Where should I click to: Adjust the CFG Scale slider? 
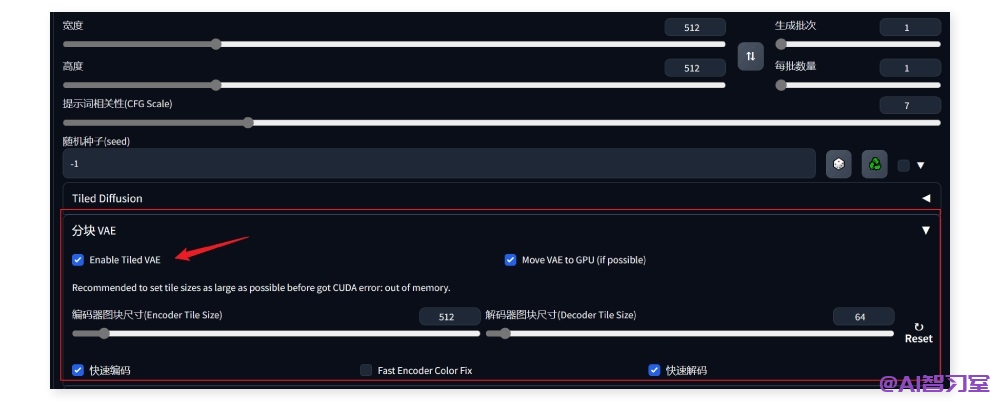coord(501,123)
